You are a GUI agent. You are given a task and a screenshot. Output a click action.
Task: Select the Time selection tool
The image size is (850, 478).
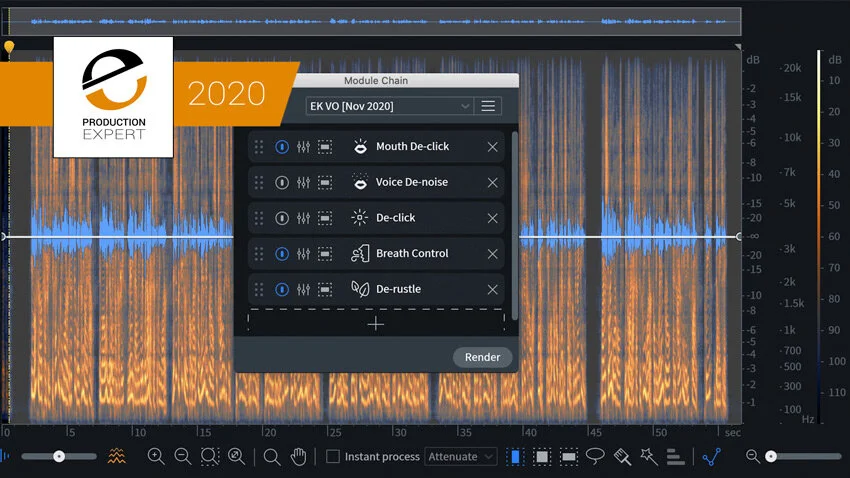[x=516, y=457]
